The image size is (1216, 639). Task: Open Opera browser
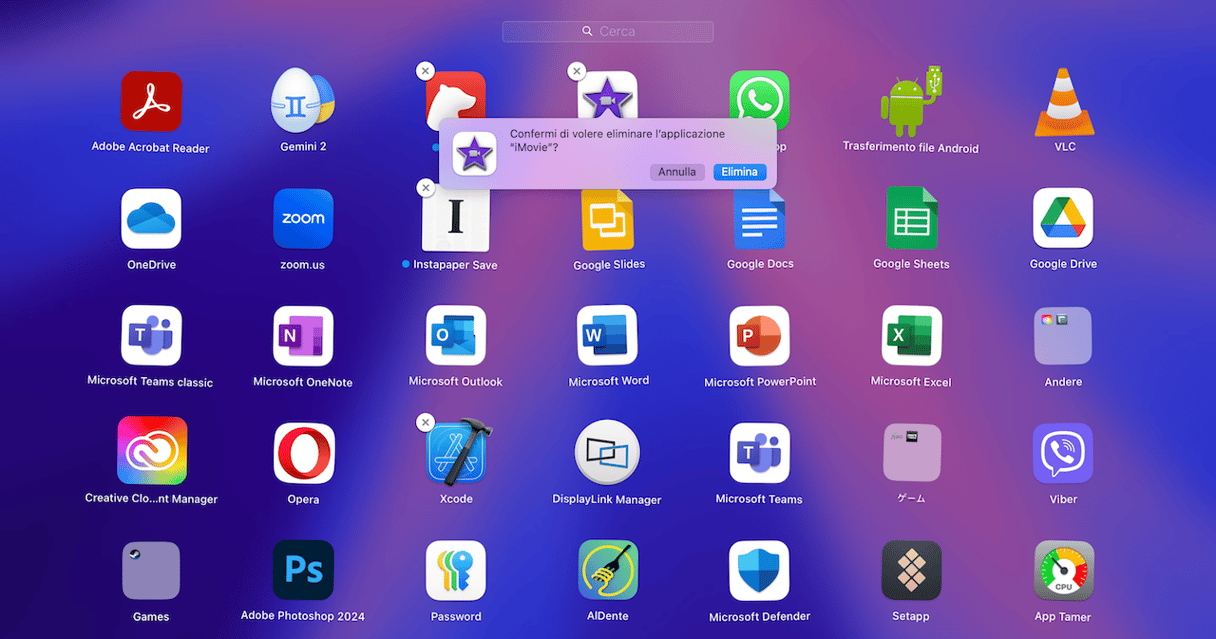pyautogui.click(x=303, y=453)
